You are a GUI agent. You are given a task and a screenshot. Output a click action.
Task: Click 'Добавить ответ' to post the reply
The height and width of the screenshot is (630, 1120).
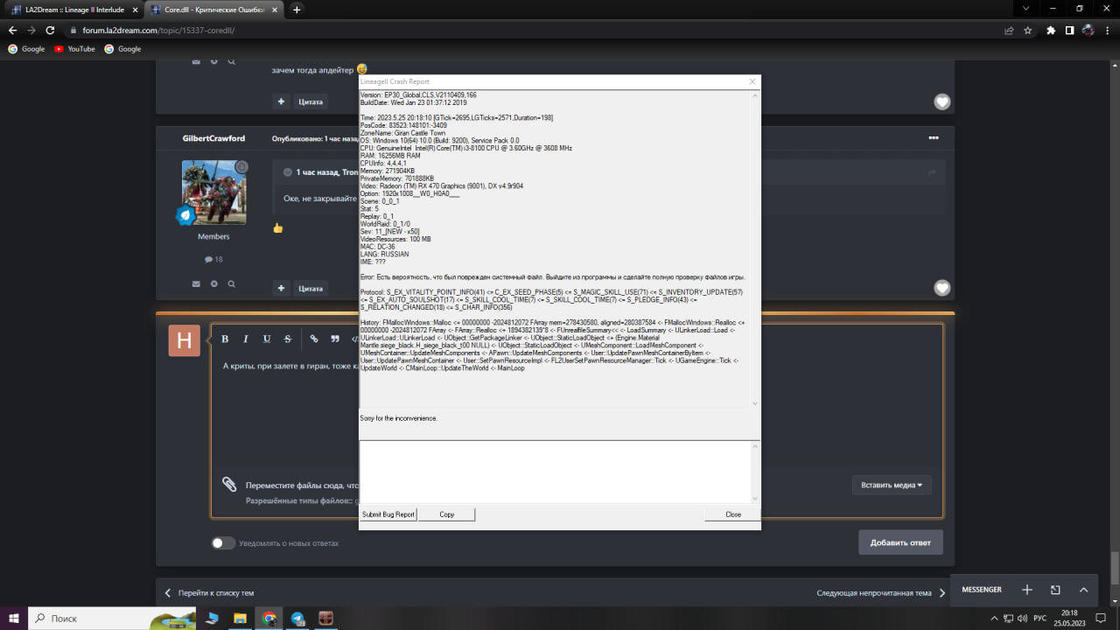900,542
